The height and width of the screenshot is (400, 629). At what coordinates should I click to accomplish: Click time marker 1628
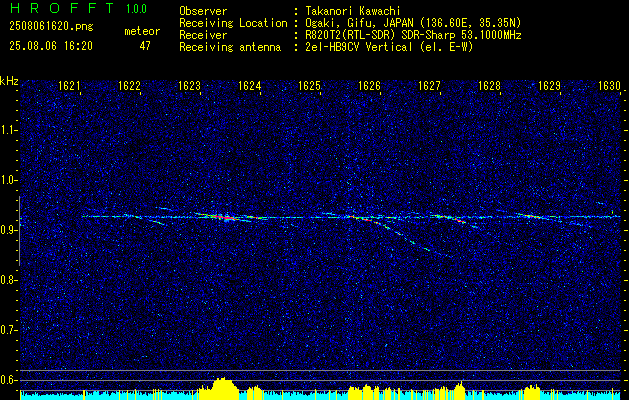489,85
